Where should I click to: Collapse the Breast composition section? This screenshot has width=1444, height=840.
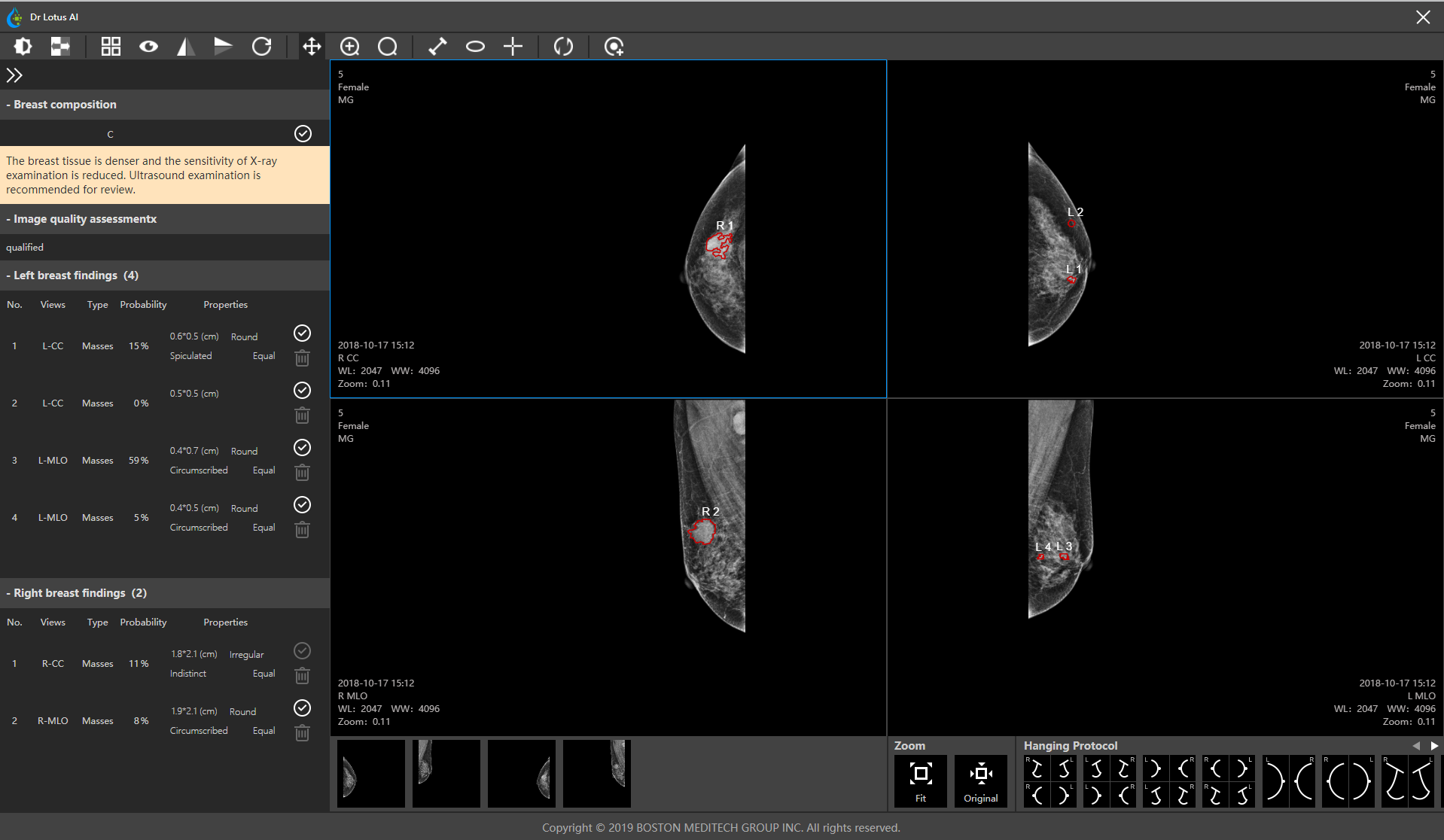(64, 105)
